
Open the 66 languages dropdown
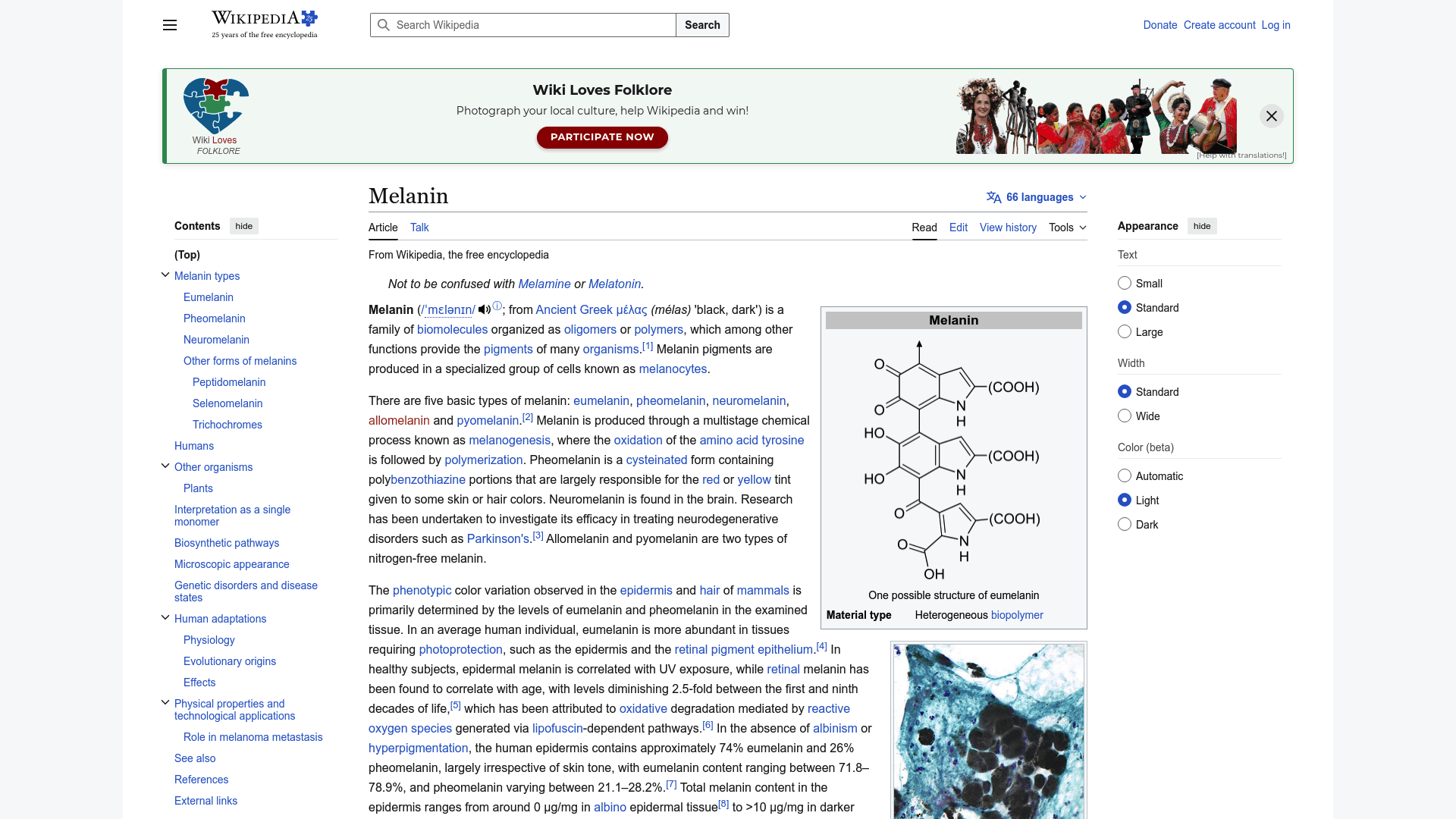(x=1037, y=197)
